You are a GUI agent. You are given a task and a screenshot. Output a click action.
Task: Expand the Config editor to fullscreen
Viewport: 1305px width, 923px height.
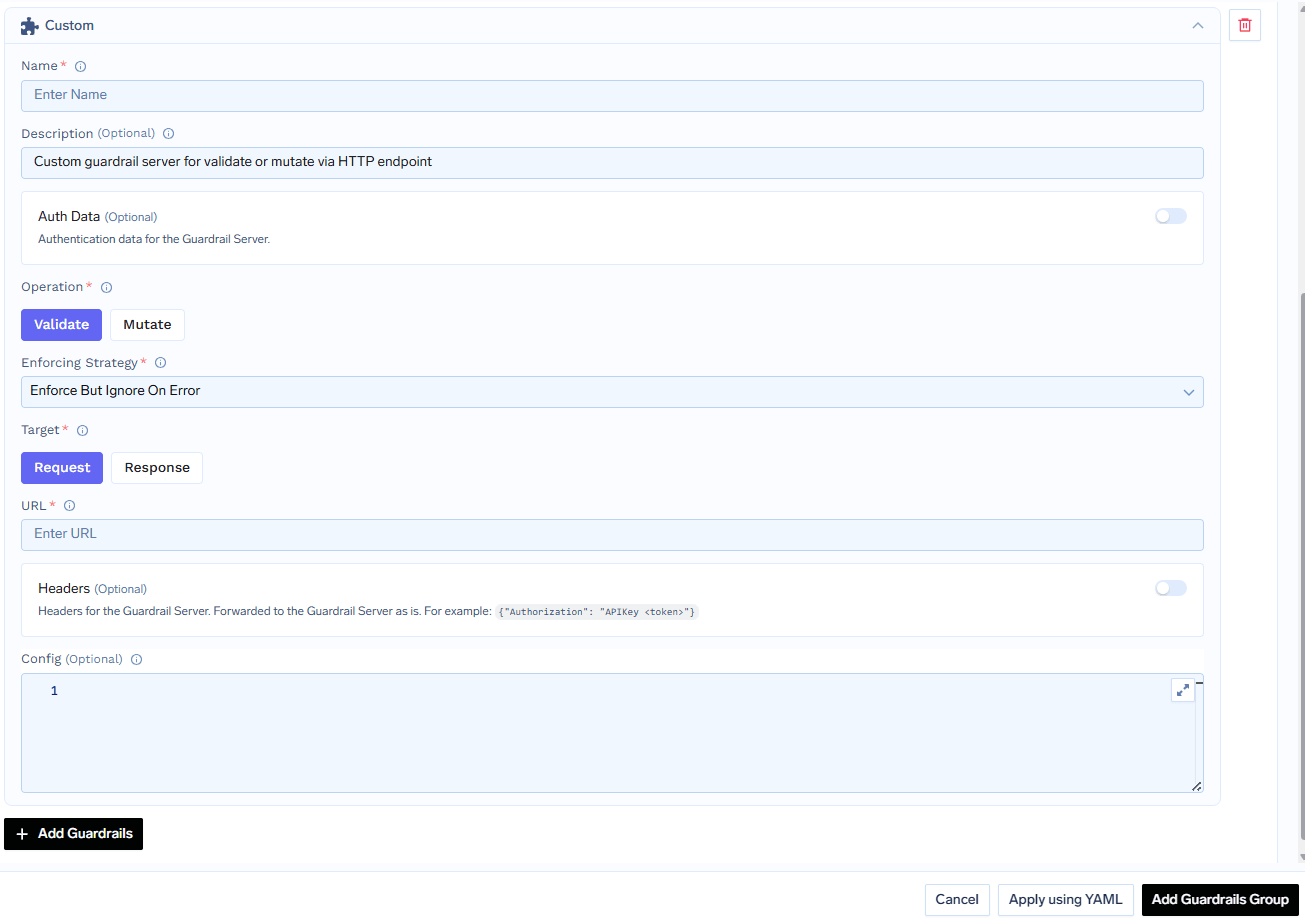pos(1183,690)
